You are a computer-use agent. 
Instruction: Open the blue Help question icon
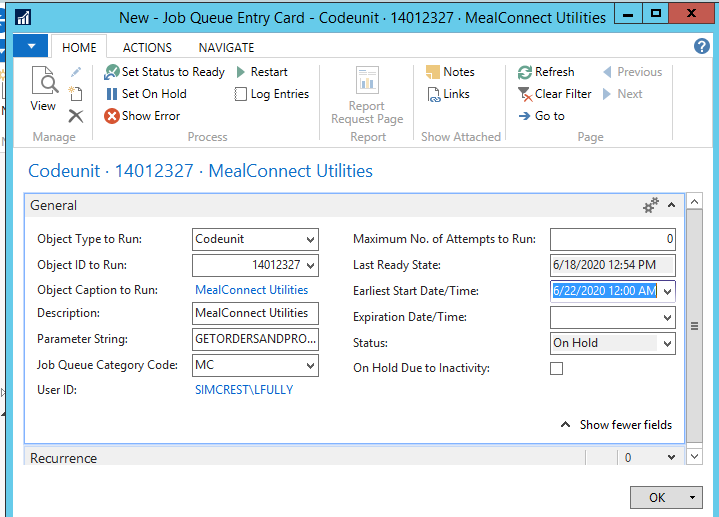702,47
